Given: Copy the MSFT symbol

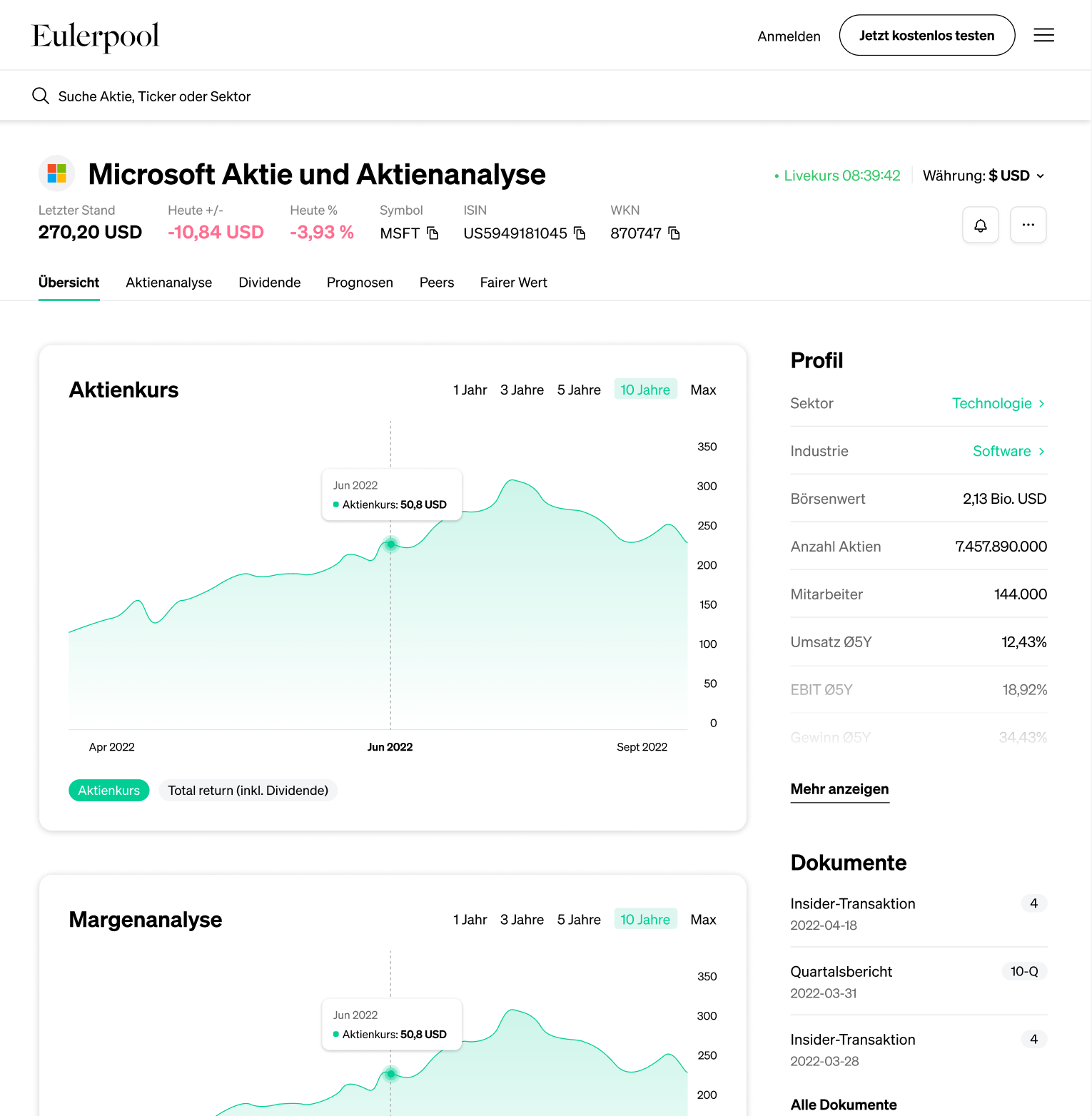Looking at the screenshot, I should coord(433,233).
